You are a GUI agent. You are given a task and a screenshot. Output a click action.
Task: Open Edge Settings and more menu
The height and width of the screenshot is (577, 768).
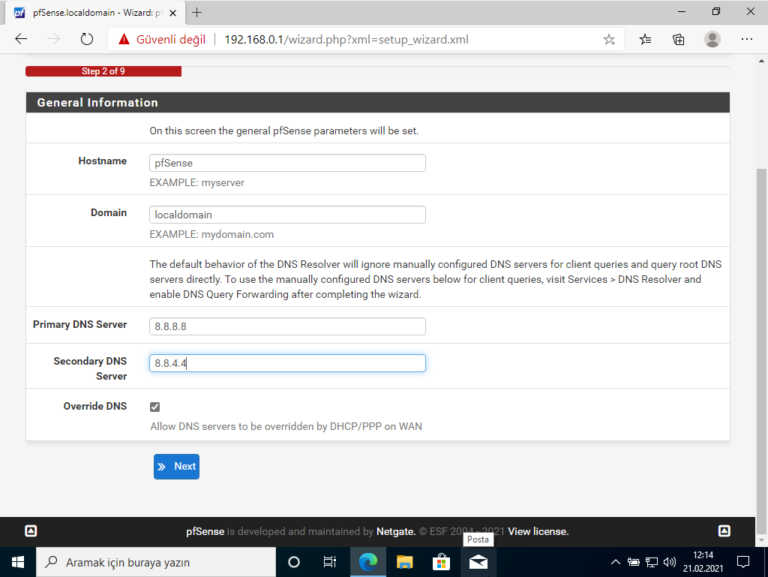click(746, 40)
